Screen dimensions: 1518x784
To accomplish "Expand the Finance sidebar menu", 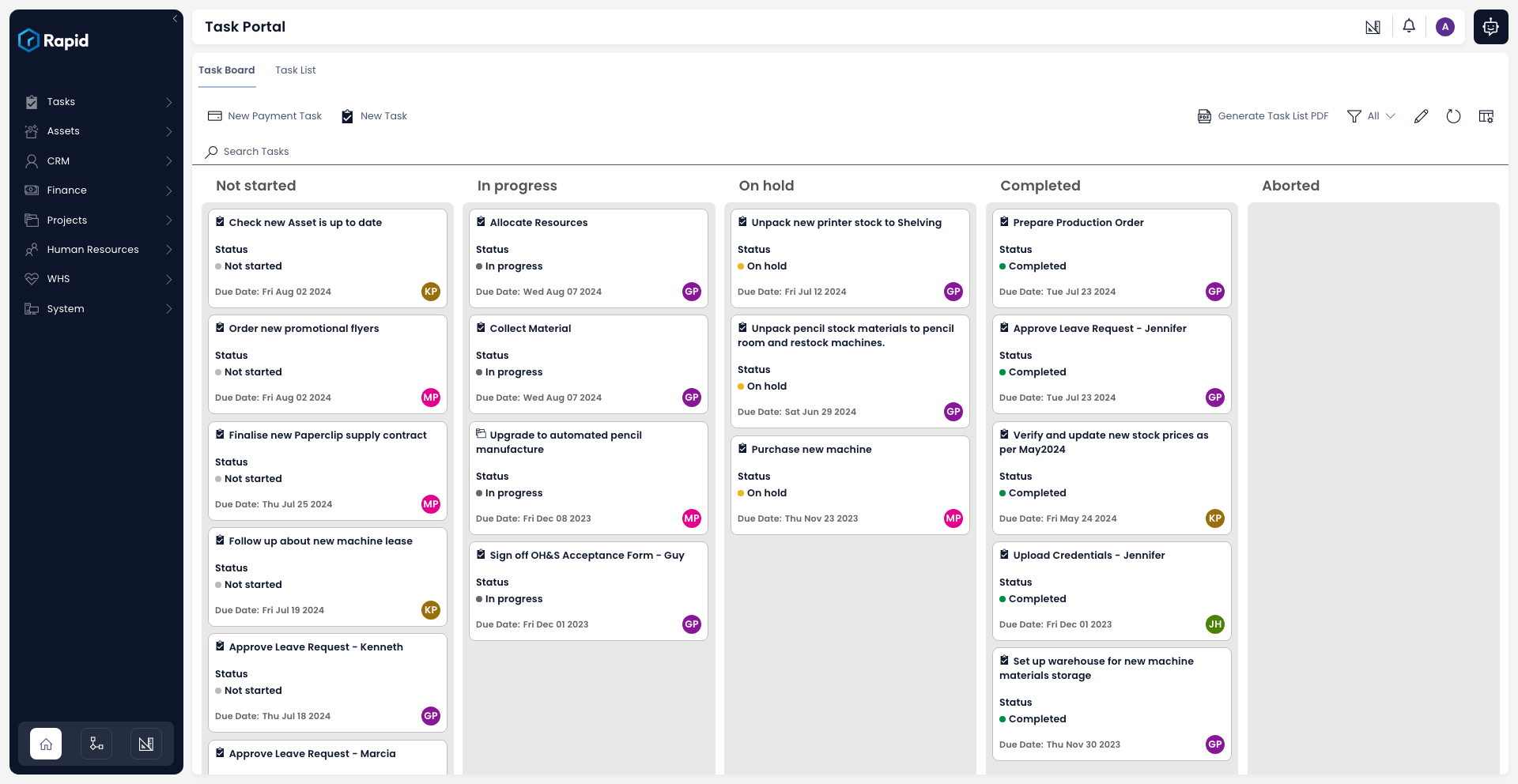I will pos(66,190).
